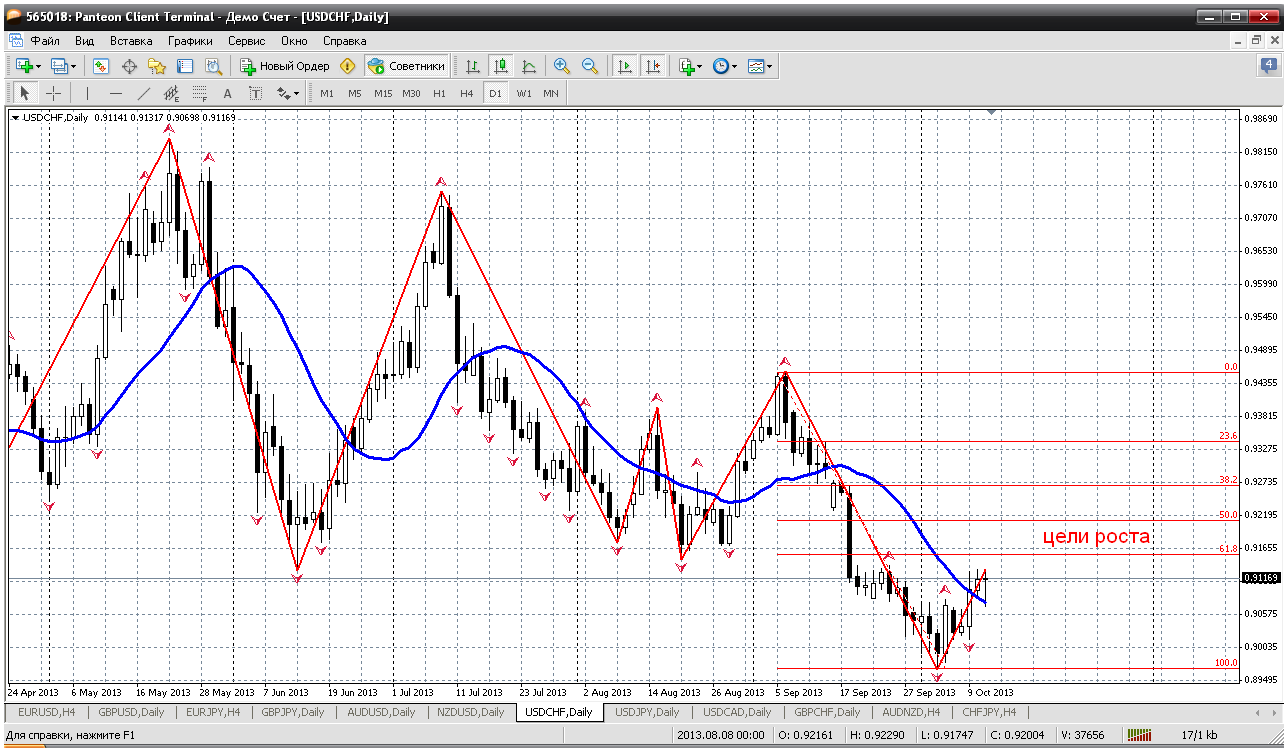This screenshot has height=748, width=1288.
Task: Open the chart window system menu icon
Action: [x=15, y=41]
